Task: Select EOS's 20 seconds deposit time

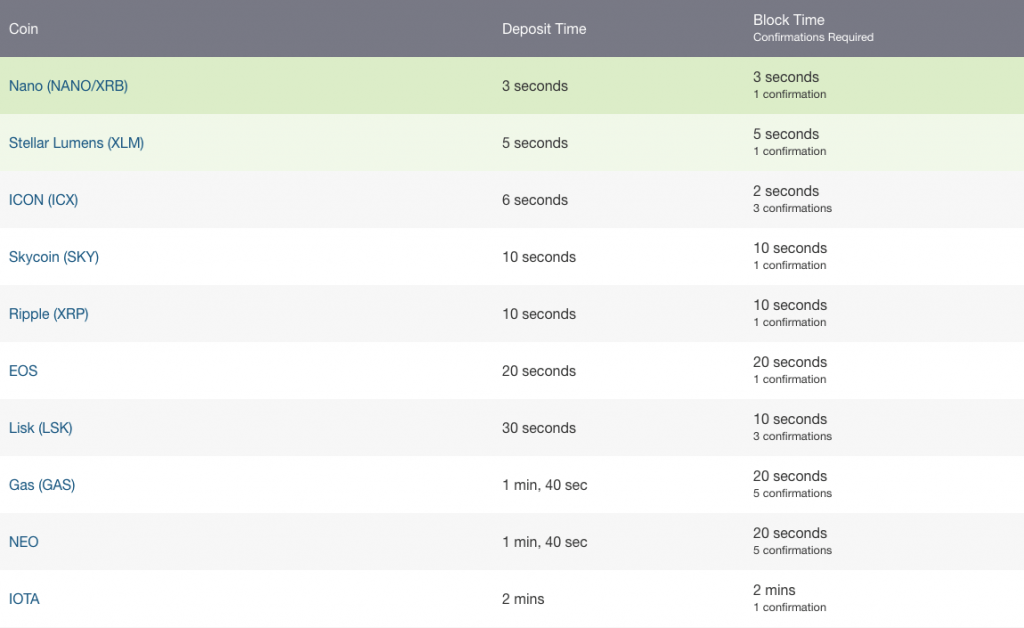Action: click(539, 371)
